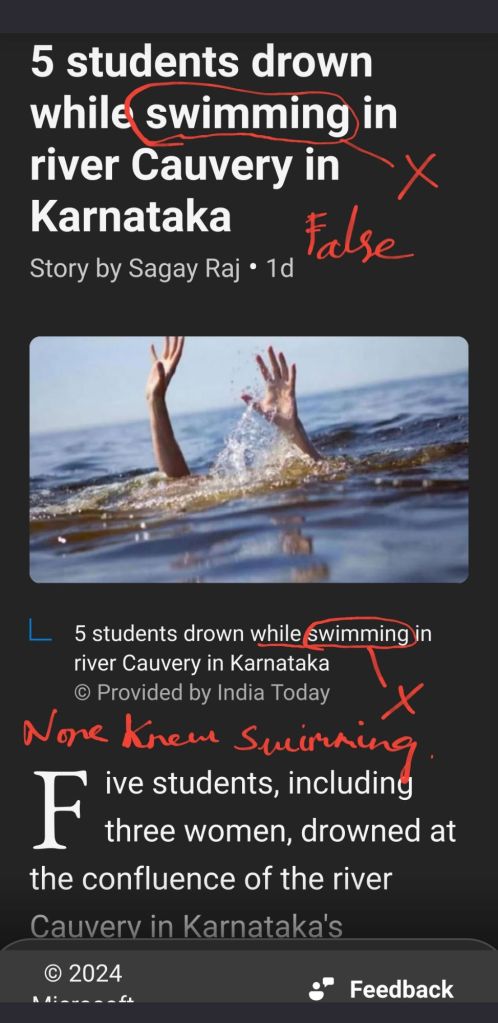Tap the blue caption corner marker icon

[x=40, y=631]
